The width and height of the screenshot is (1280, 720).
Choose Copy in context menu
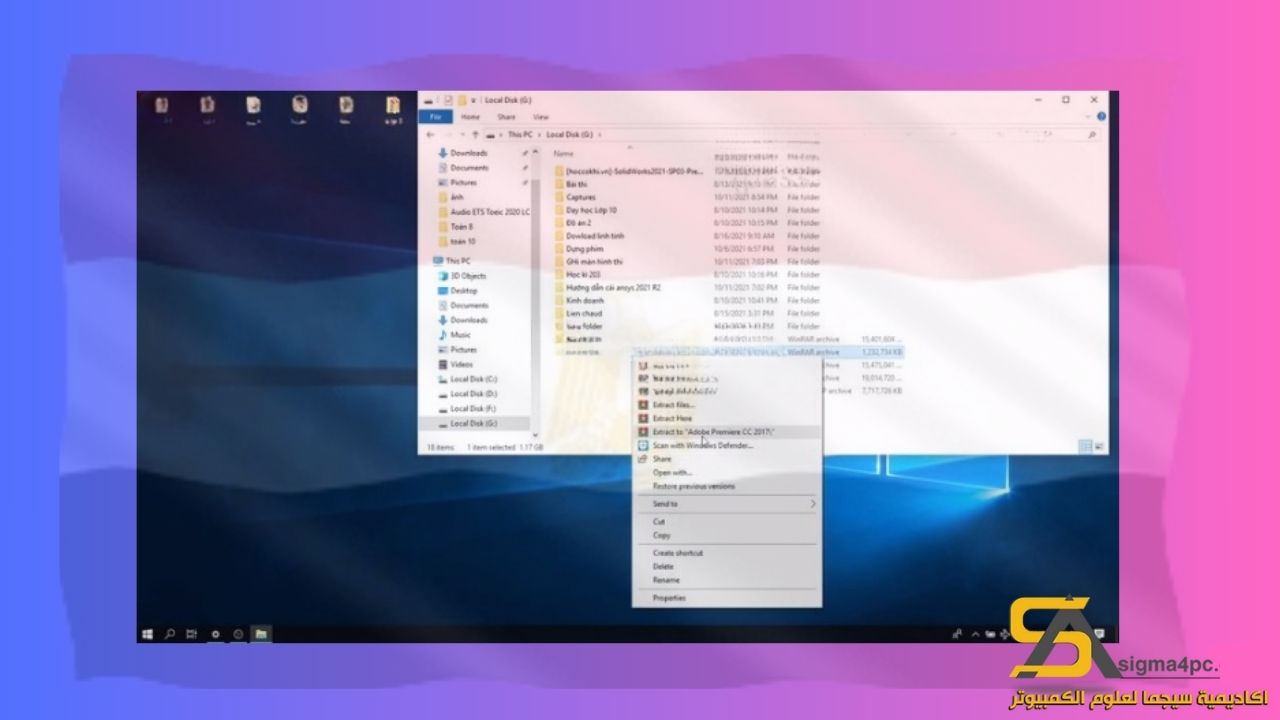pos(727,535)
